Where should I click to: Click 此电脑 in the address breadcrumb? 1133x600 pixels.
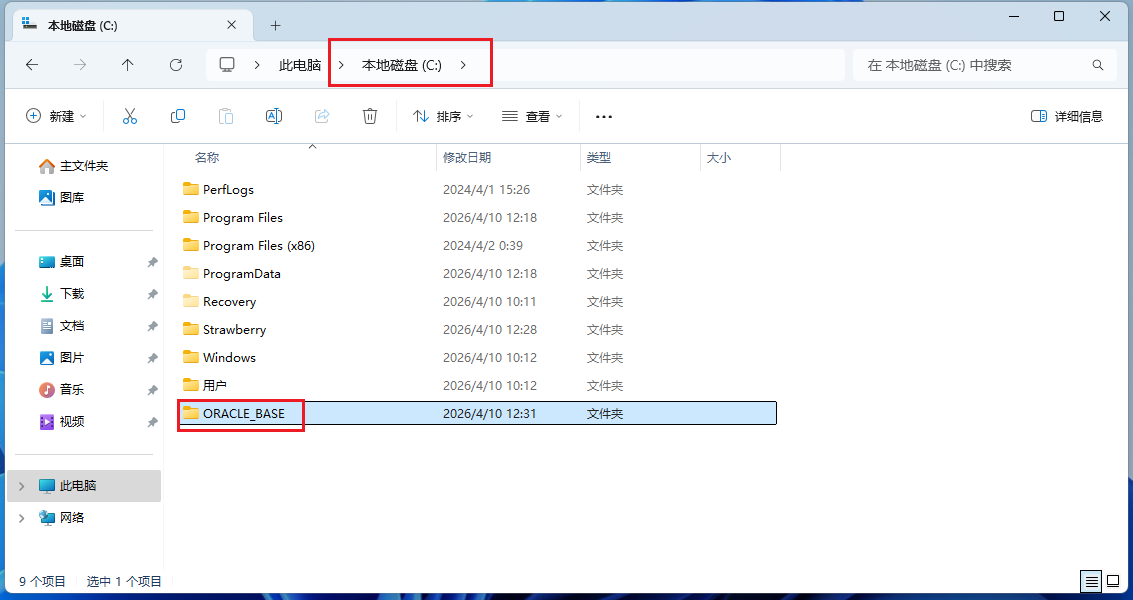[x=300, y=65]
